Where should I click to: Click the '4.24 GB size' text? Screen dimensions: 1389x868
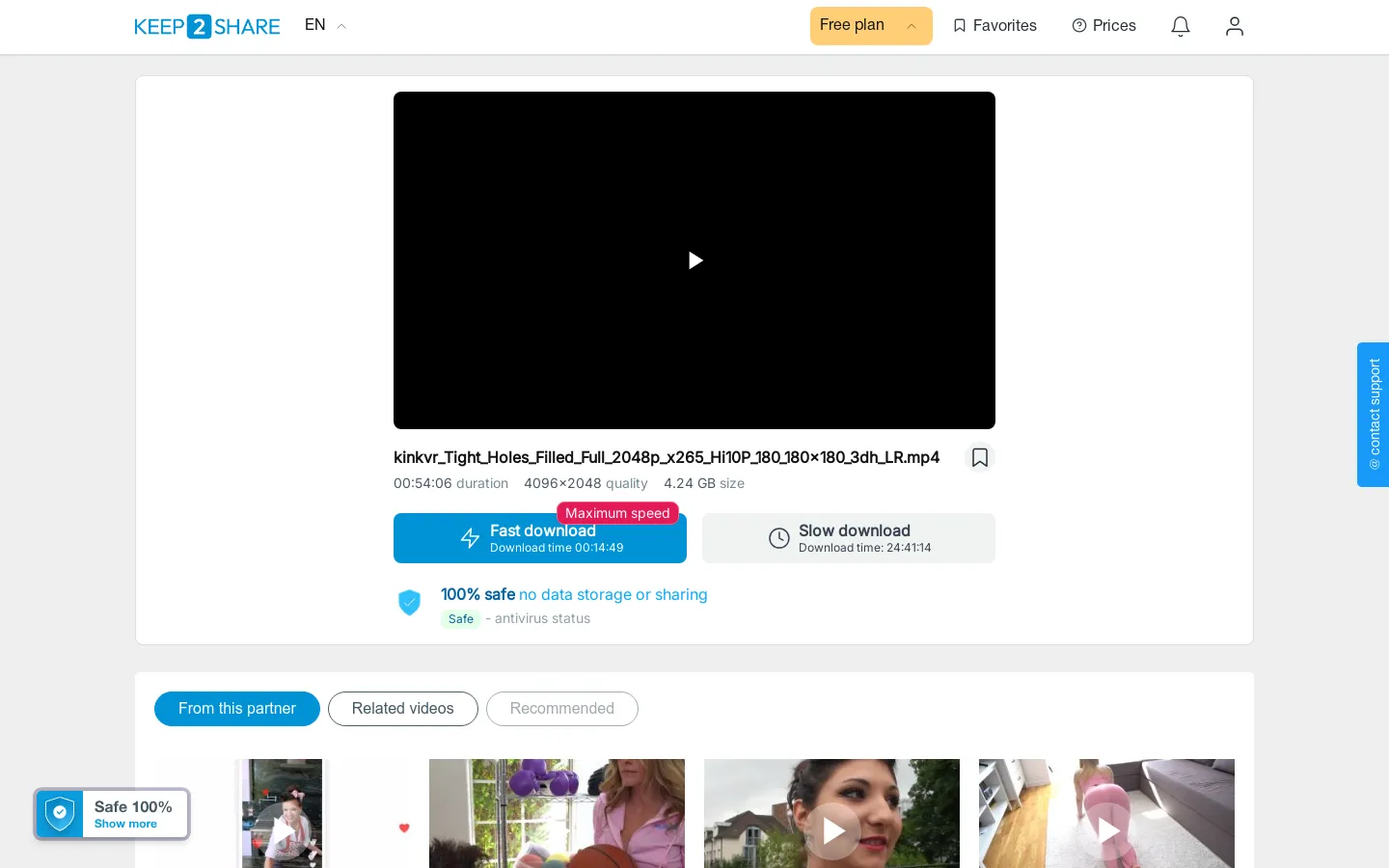704,483
